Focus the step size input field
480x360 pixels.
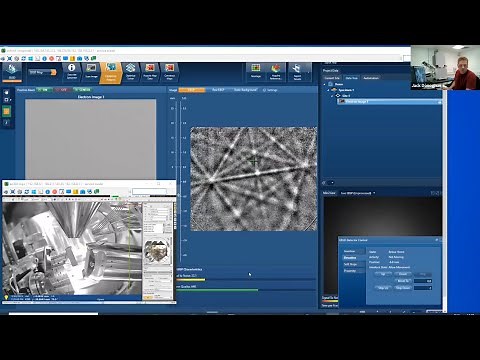click(x=423, y=288)
